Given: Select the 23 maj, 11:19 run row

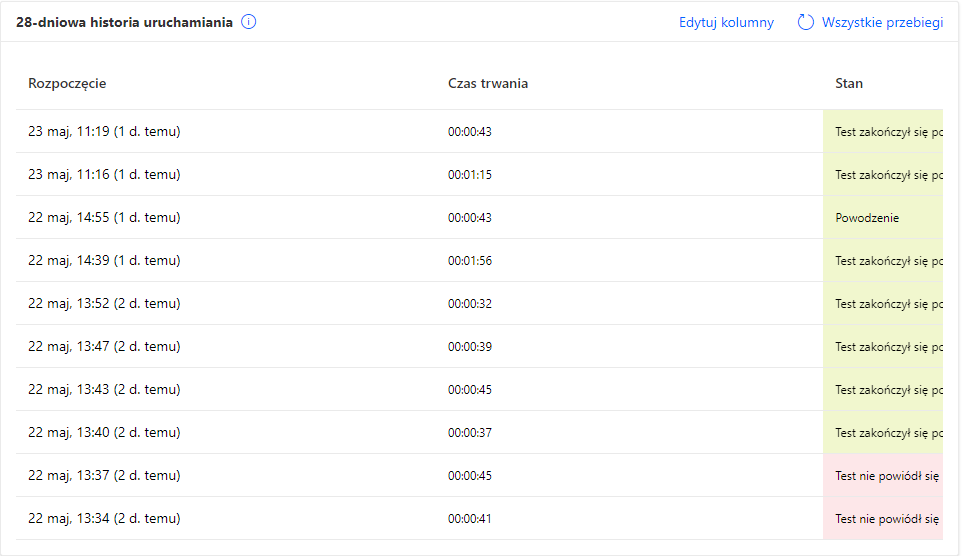Looking at the screenshot, I should coord(104,131).
